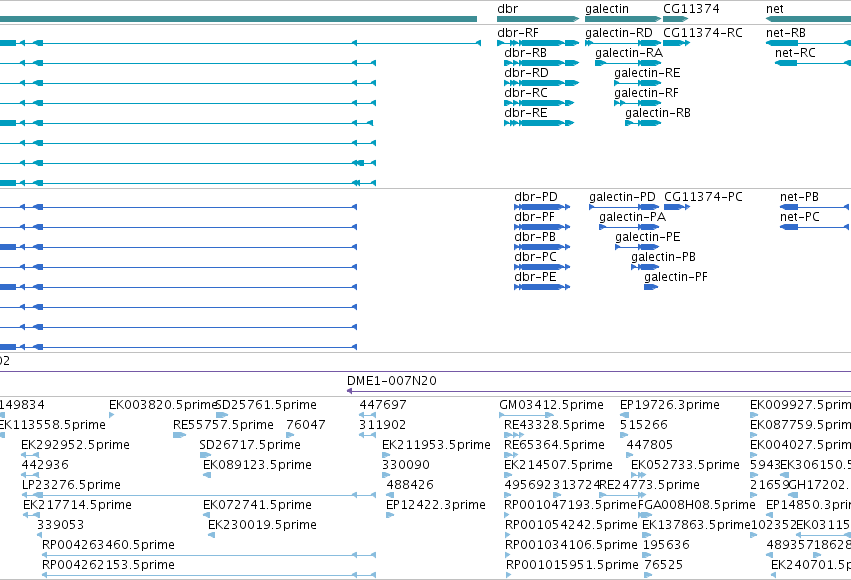Viewport: 851px width, 580px height.
Task: Select feature 195636
Action: tap(666, 545)
